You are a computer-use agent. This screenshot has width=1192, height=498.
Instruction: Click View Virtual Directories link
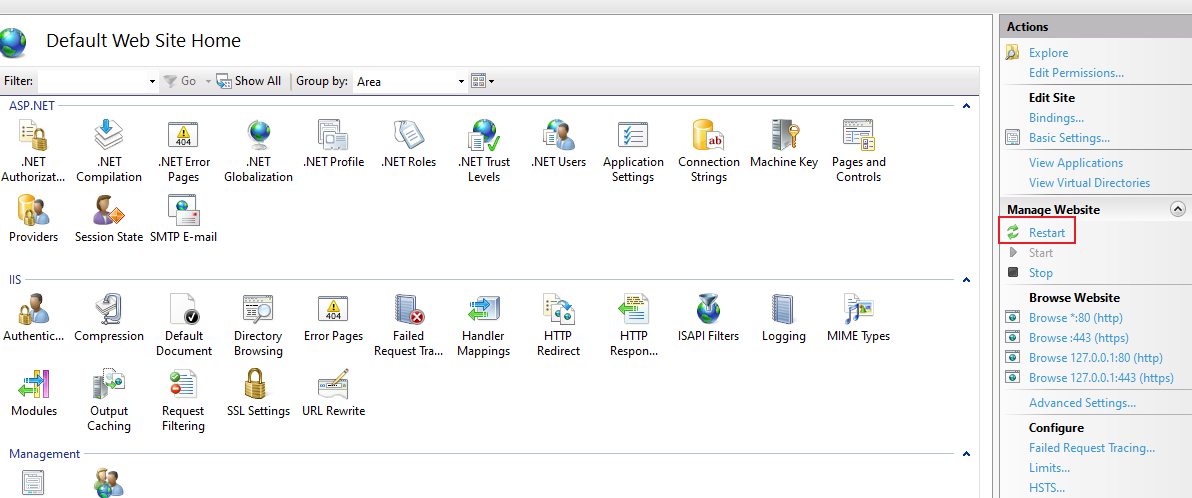pos(1089,183)
